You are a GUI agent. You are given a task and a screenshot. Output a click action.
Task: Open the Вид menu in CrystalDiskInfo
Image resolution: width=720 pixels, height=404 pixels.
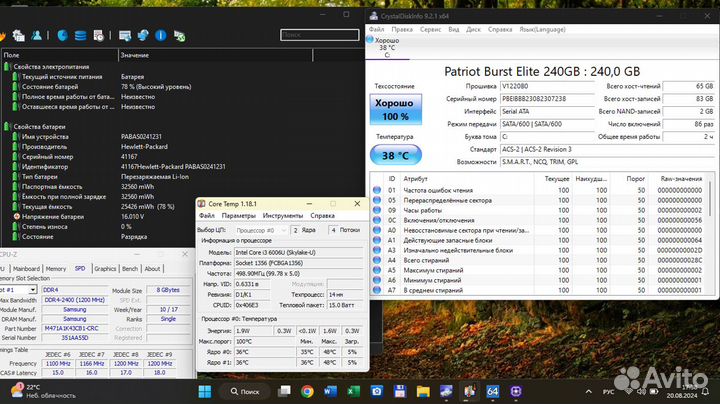pos(454,29)
